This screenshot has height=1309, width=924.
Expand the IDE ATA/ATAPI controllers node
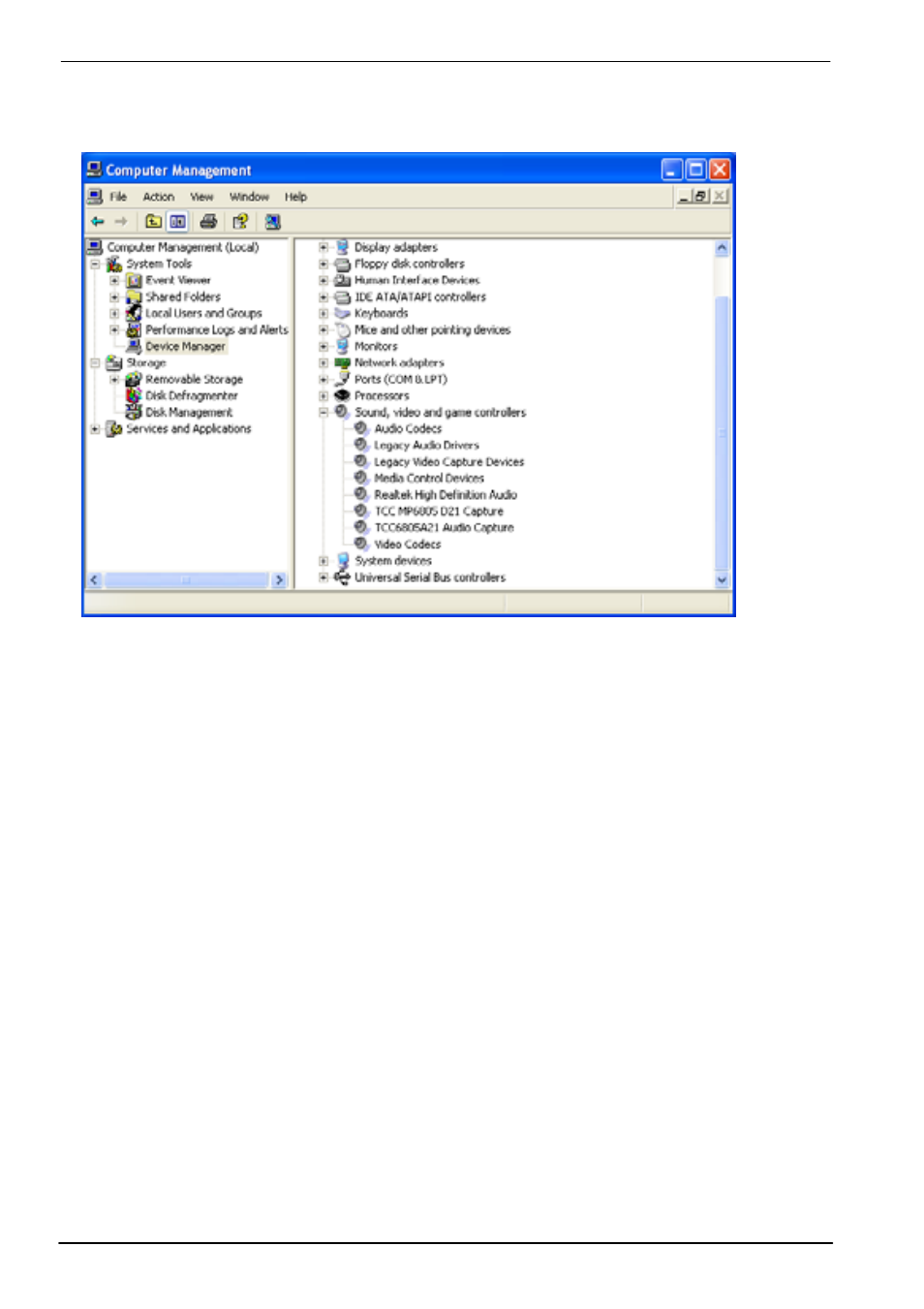(x=323, y=297)
